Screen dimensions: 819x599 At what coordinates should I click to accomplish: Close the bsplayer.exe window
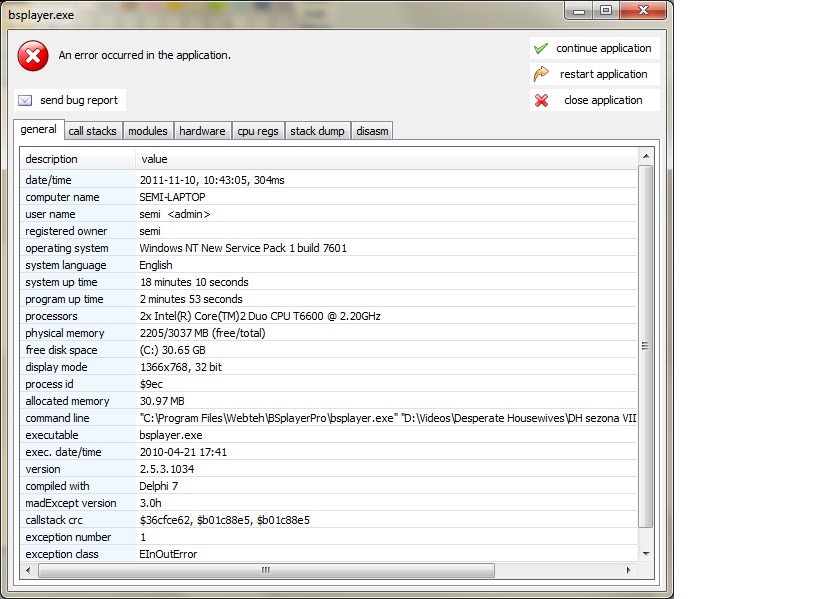click(643, 11)
